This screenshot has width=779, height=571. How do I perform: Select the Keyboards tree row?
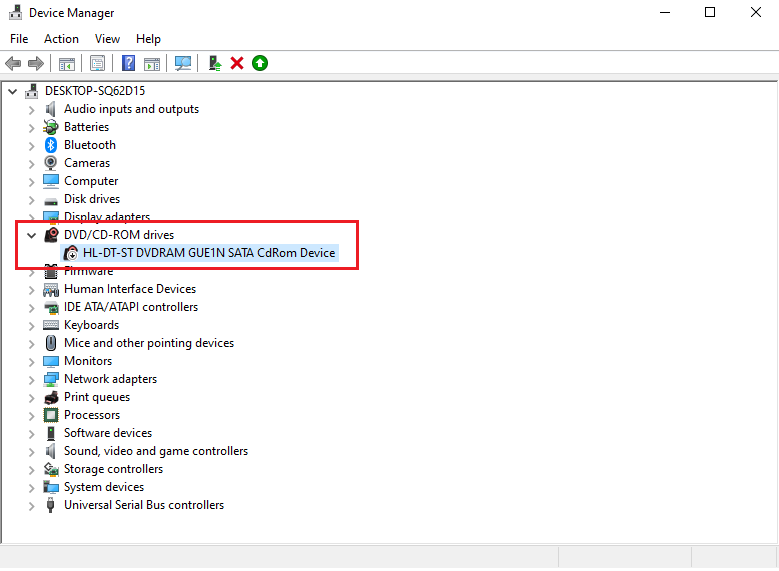(91, 325)
